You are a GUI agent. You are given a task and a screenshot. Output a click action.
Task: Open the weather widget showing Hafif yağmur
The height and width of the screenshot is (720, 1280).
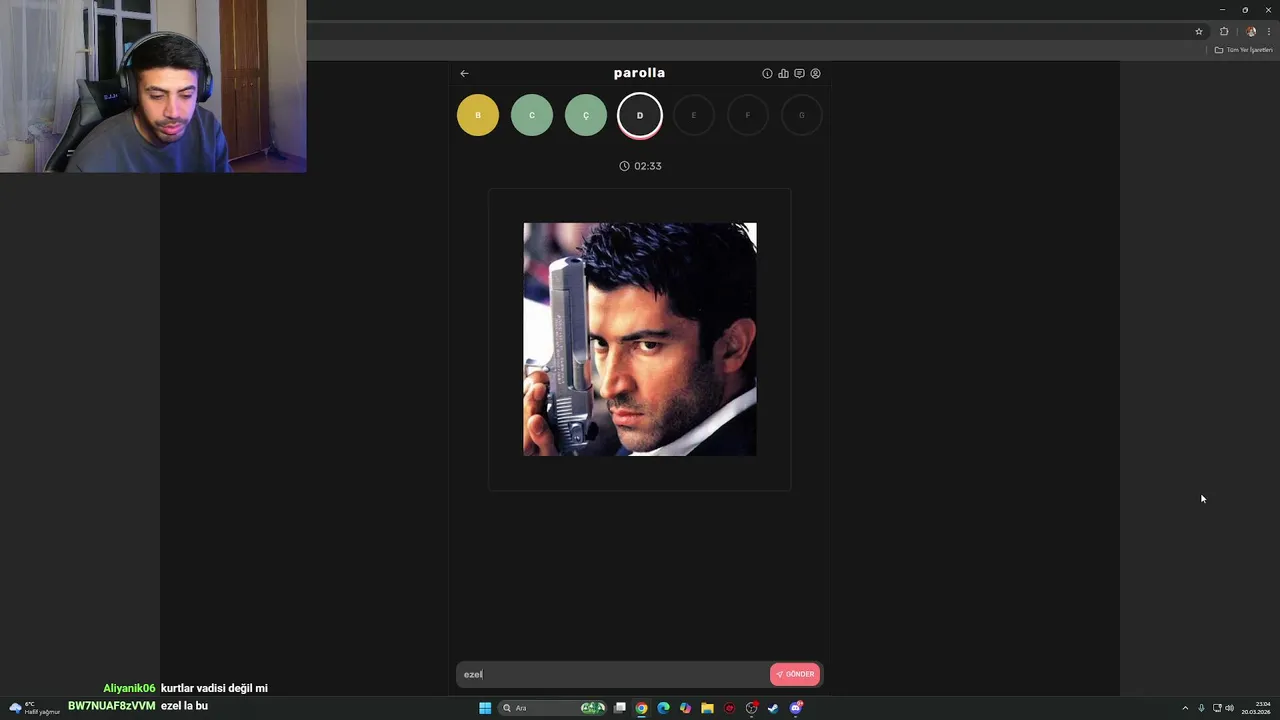[35, 708]
